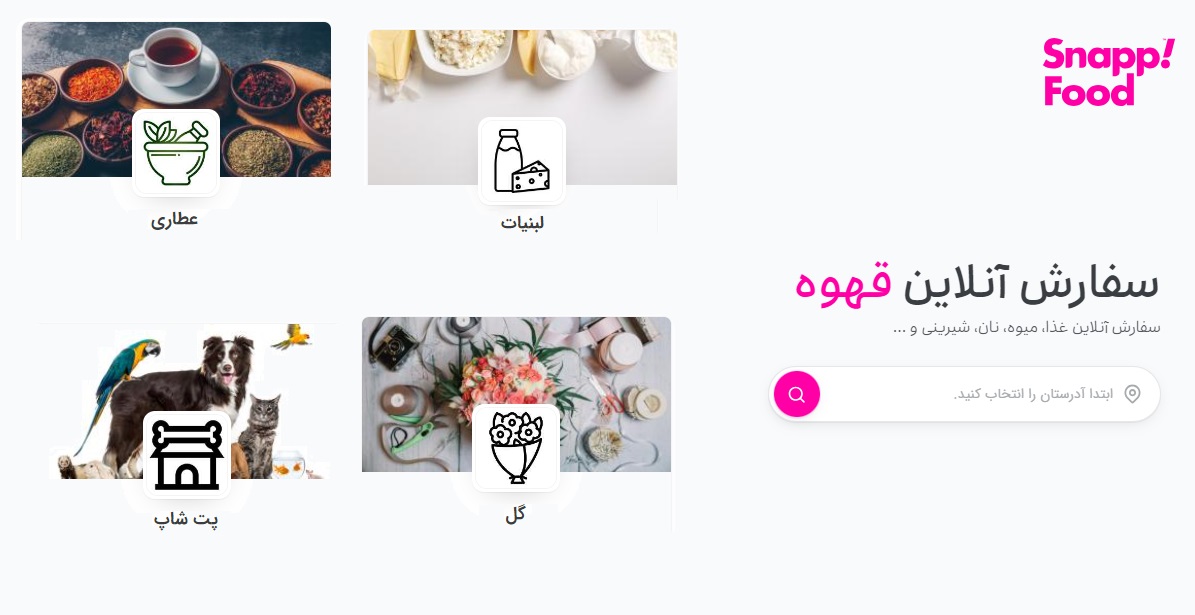
Task: Open the dog, cat and parrot photo
Action: [x=187, y=401]
